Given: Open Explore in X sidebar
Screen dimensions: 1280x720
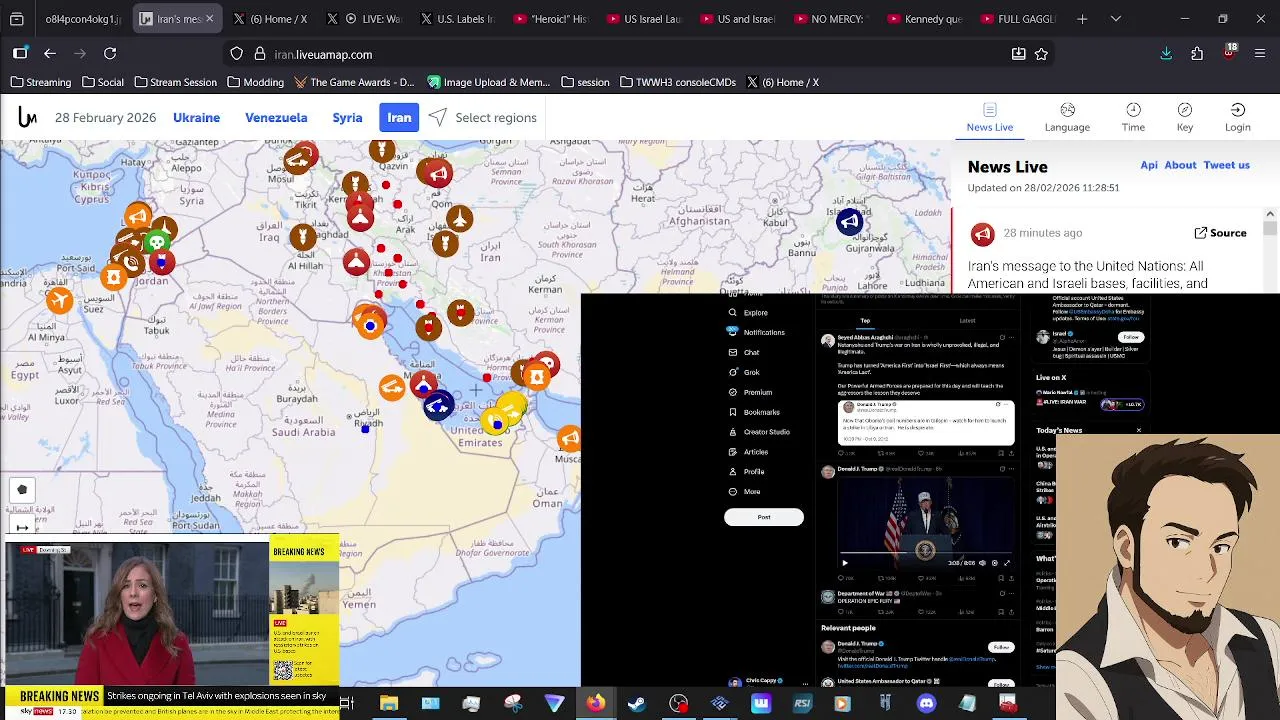Looking at the screenshot, I should 748,313.
